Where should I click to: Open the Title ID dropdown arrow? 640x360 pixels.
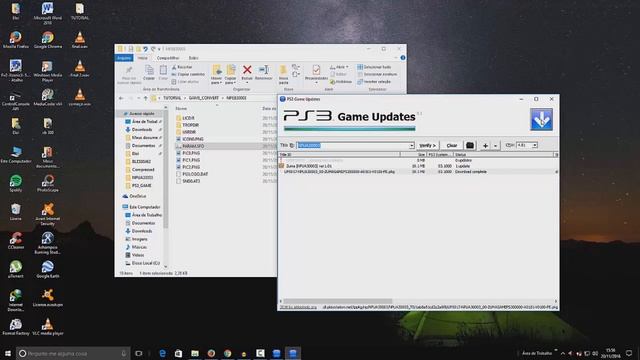pos(411,146)
